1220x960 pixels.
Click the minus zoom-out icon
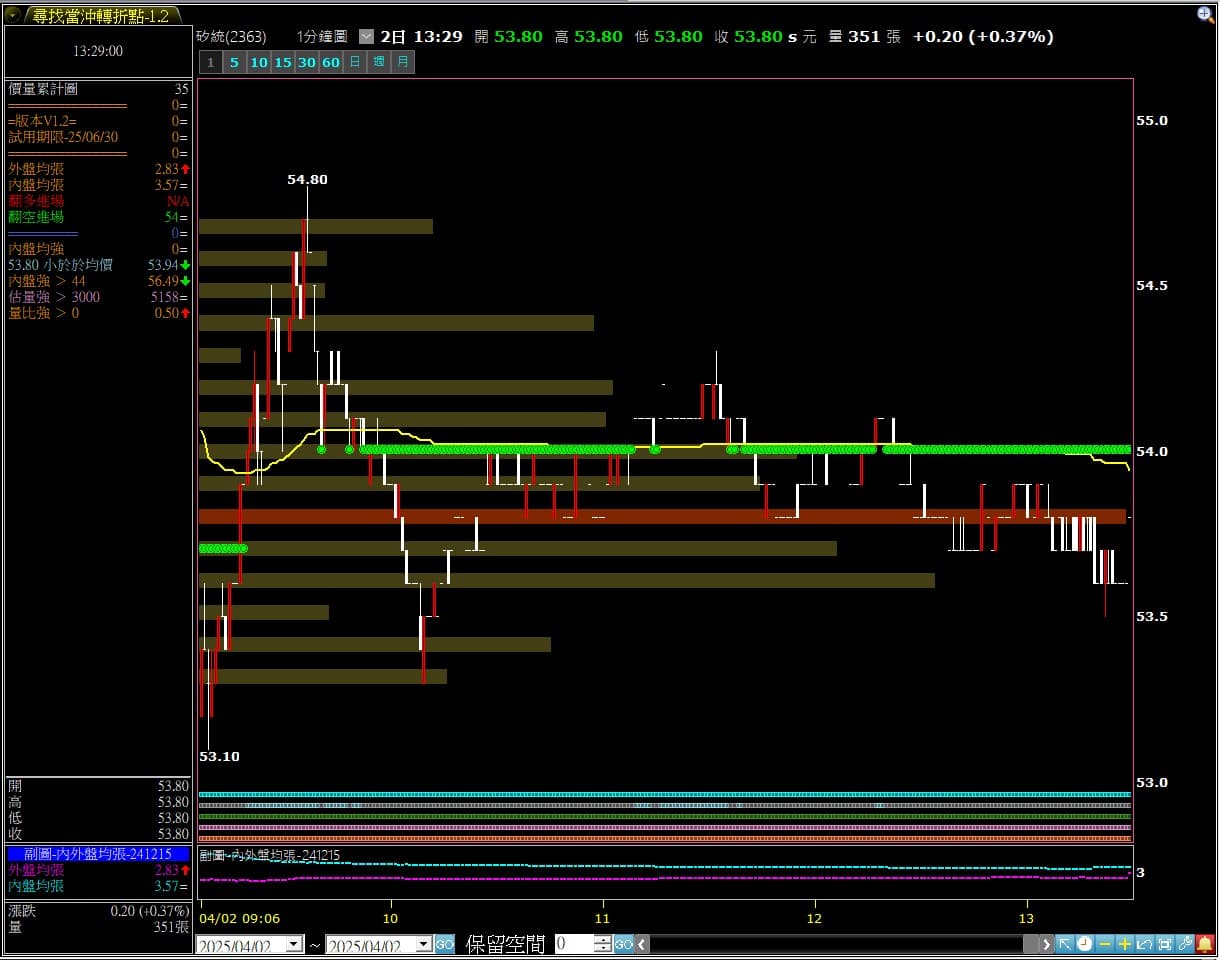(x=1105, y=944)
